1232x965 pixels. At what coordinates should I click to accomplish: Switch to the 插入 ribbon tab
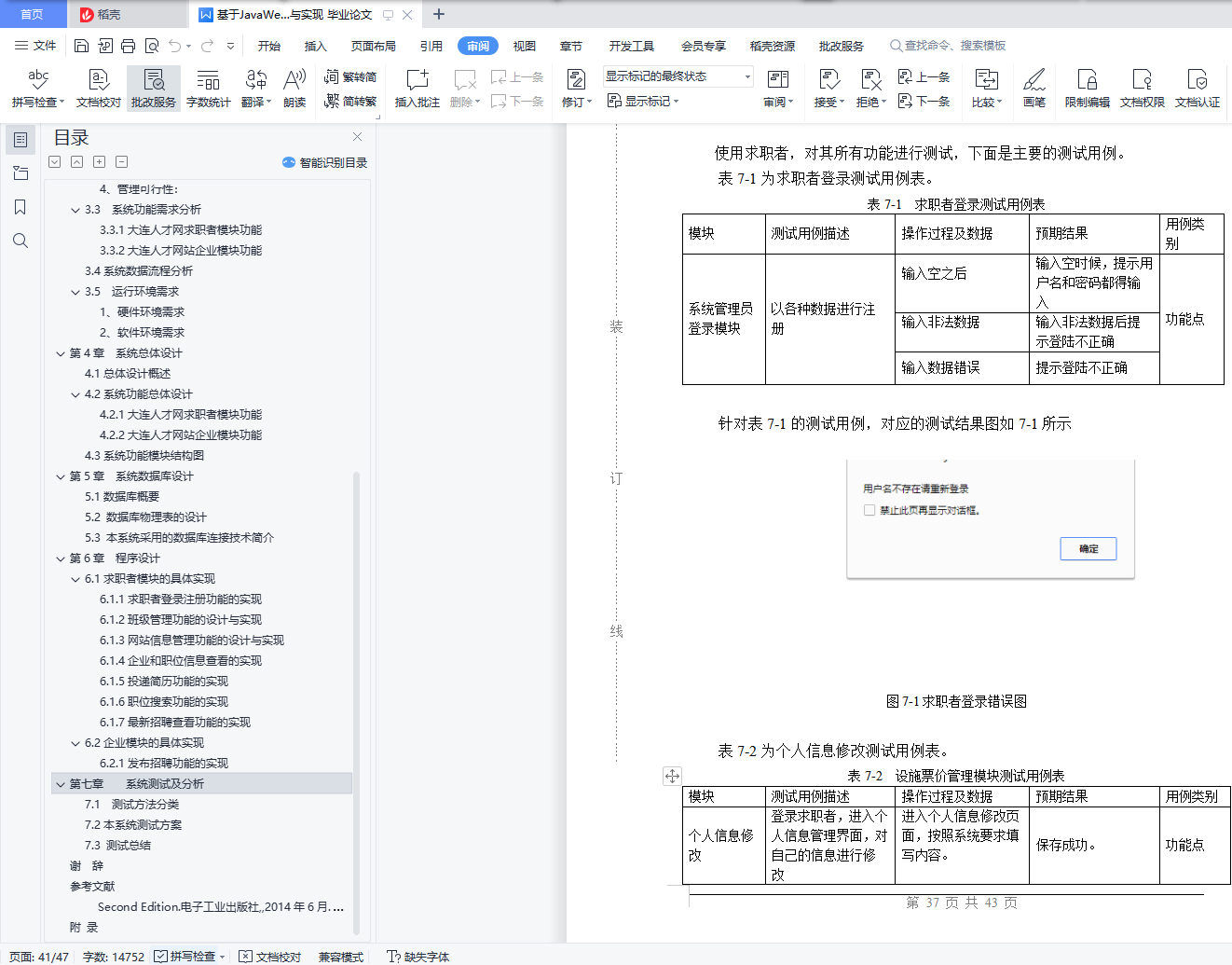pyautogui.click(x=316, y=46)
